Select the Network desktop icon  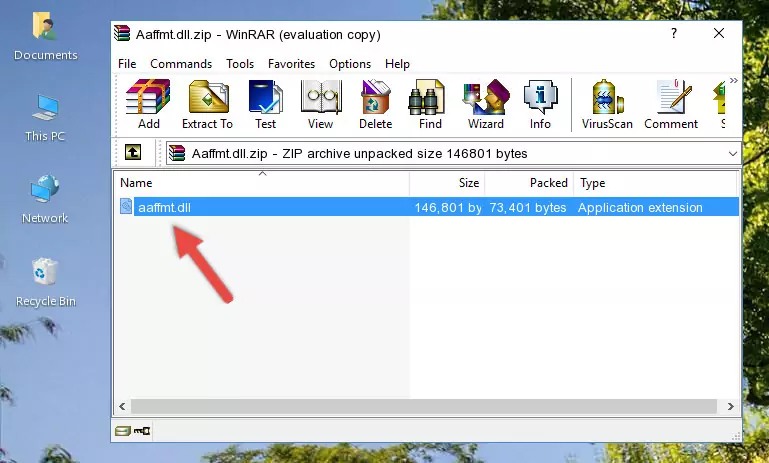[45, 199]
